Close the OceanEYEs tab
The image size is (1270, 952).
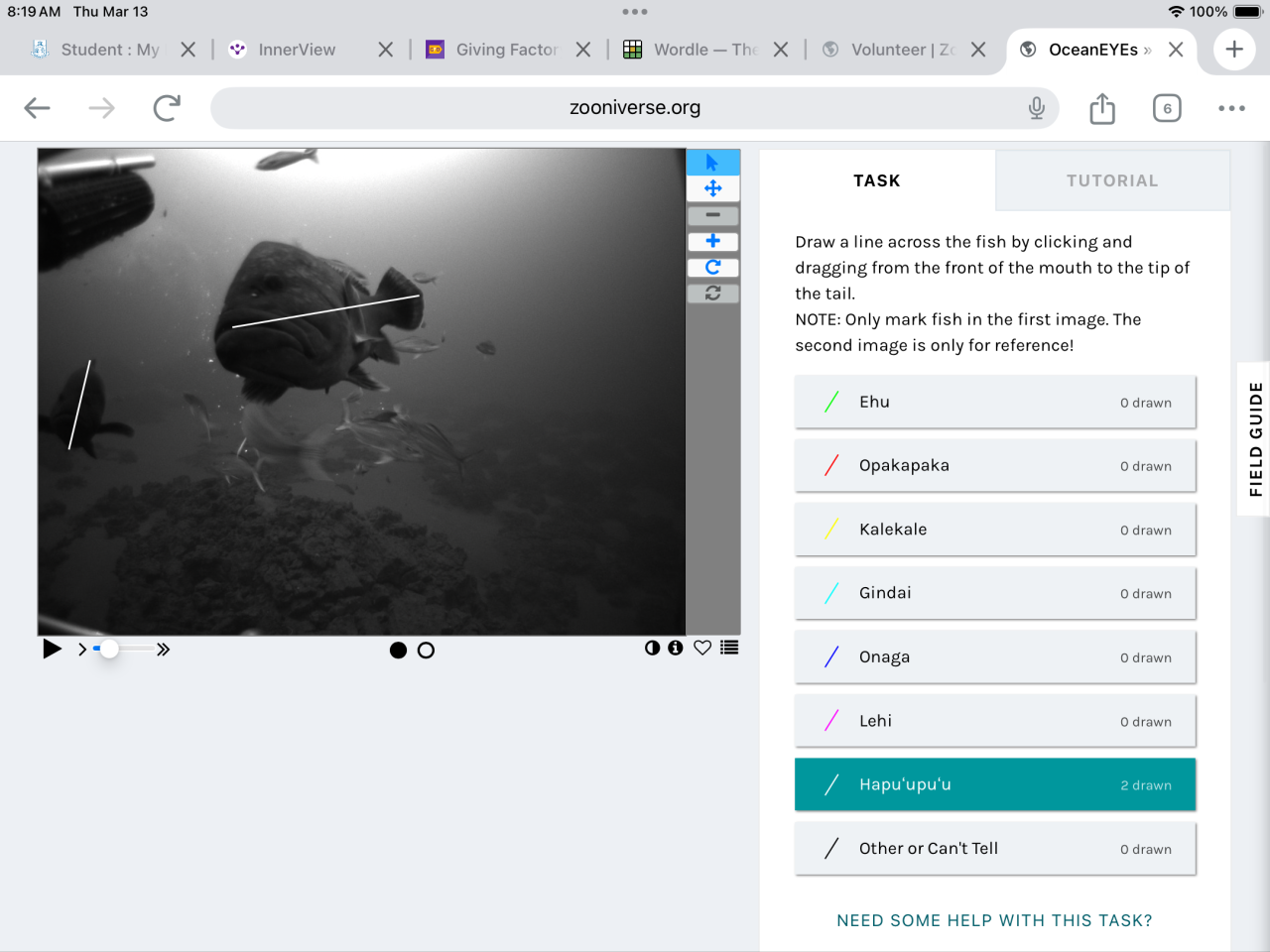[1176, 50]
